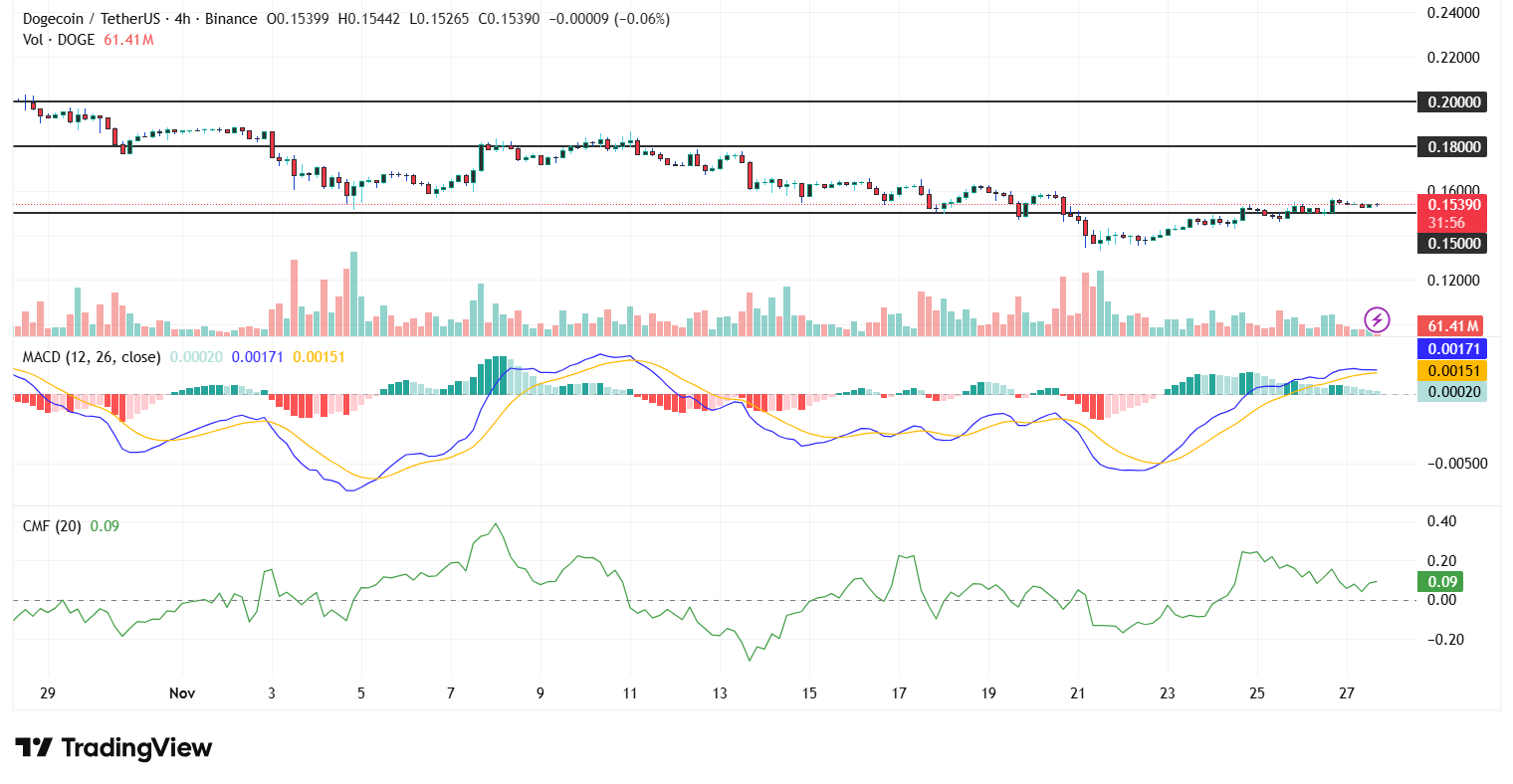Click the 0.15000 horizontal line price label
This screenshot has height=784, width=1513.
click(1454, 243)
